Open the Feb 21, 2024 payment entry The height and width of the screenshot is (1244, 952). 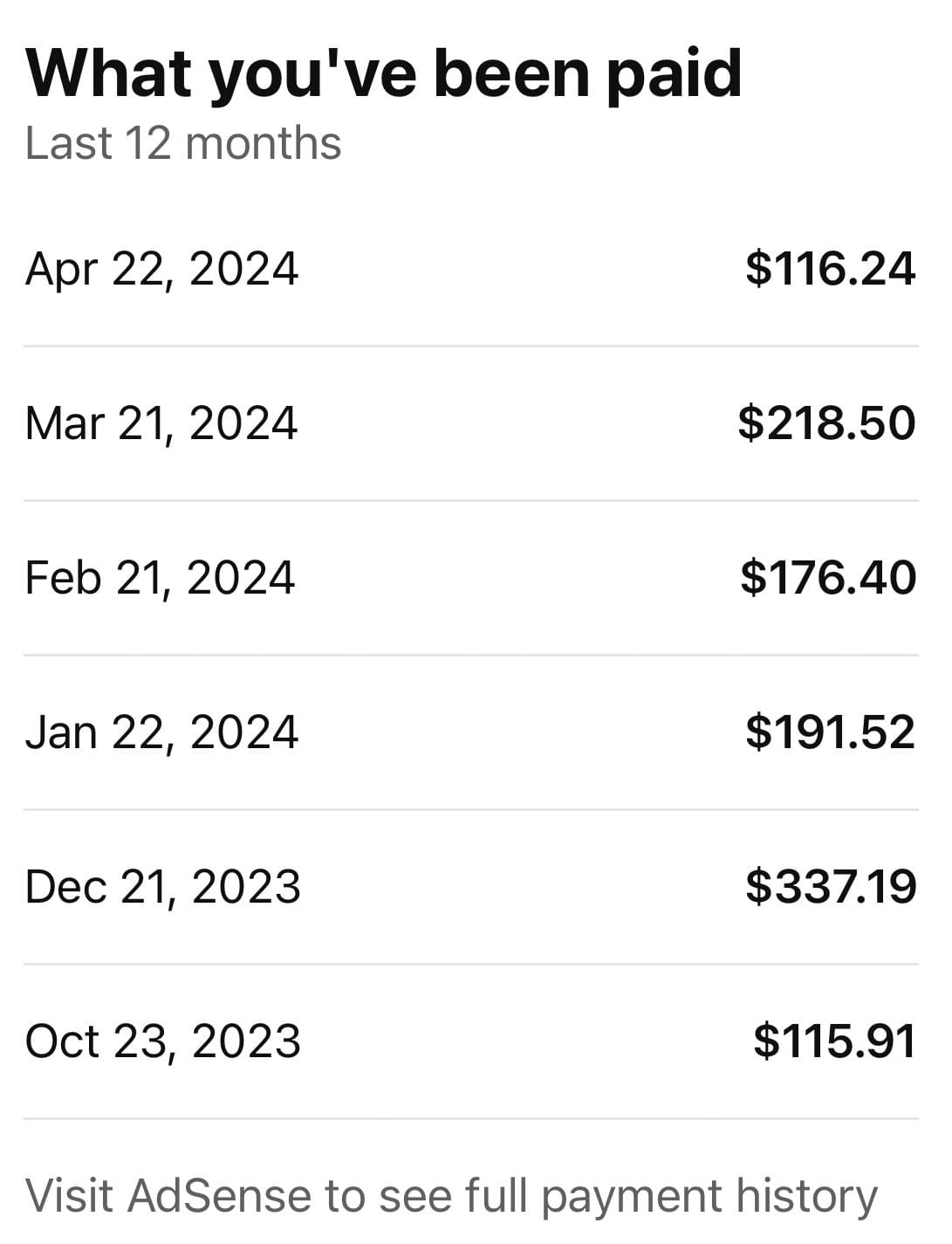471,578
